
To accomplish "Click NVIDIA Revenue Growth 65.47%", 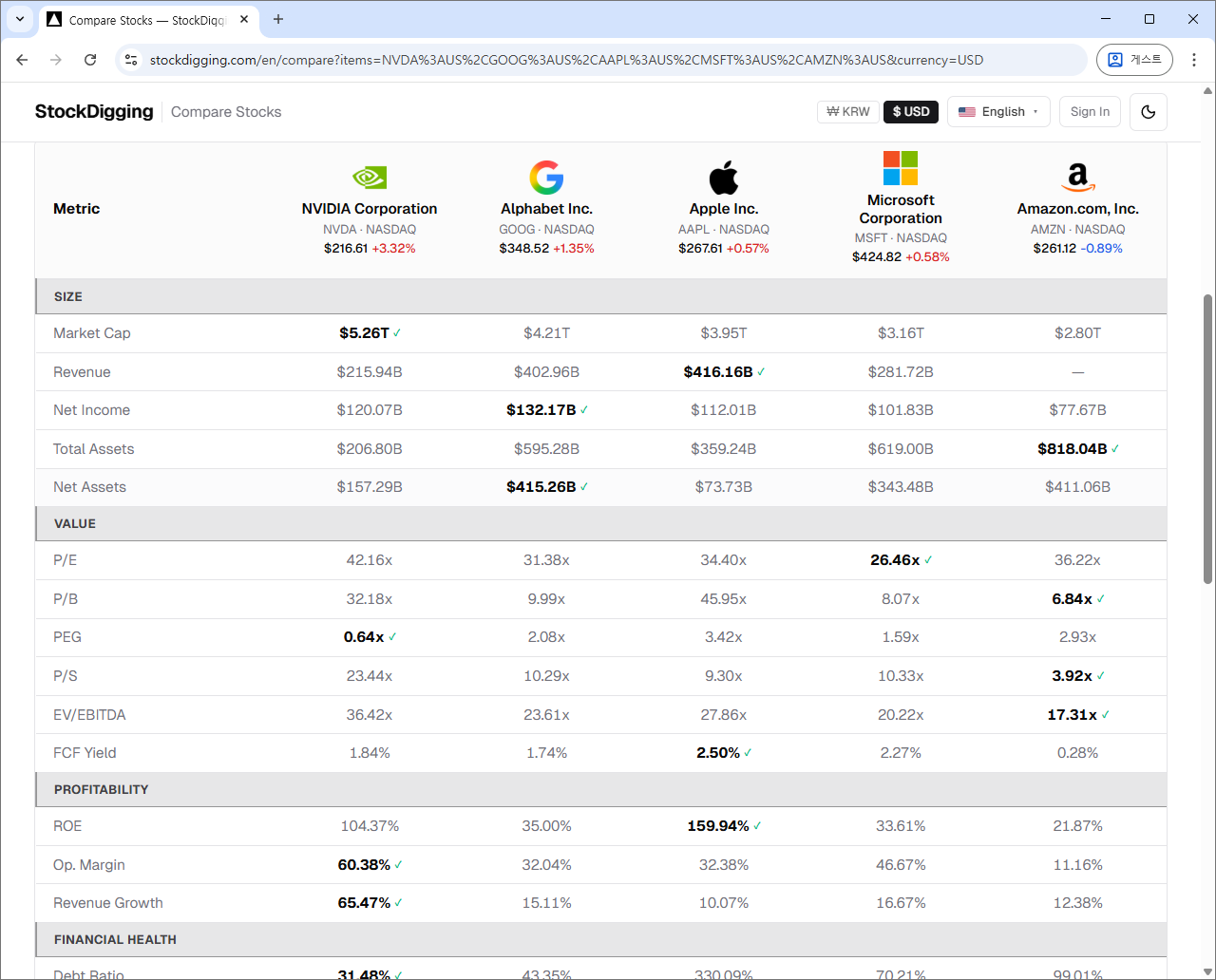I will click(x=364, y=903).
